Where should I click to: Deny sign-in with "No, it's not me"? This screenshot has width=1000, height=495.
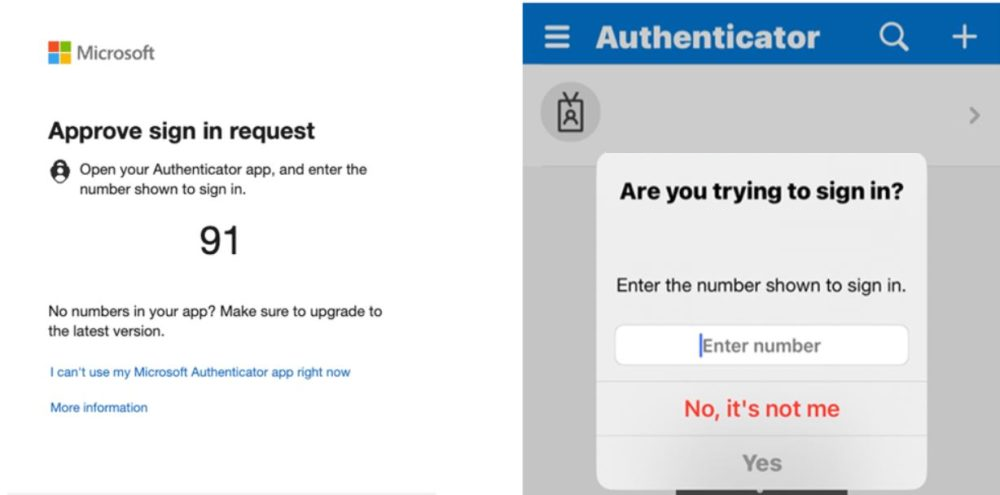tap(761, 408)
